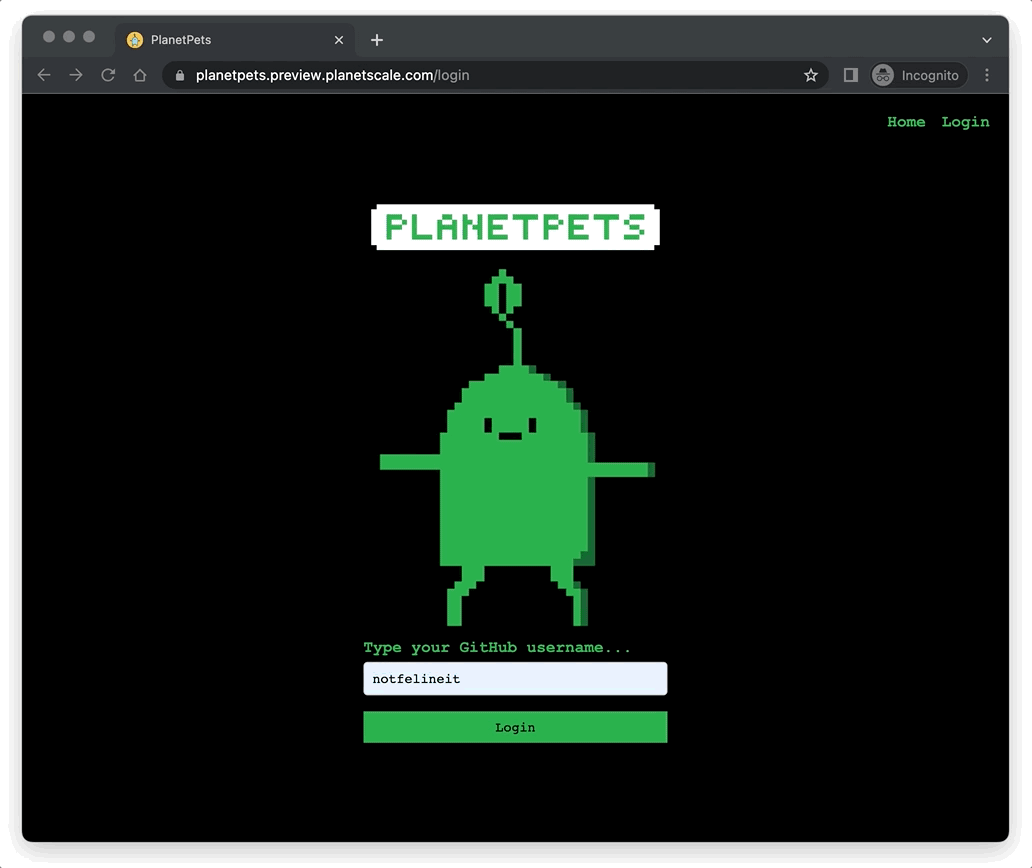Expand the tab search chevron
The width and height of the screenshot is (1032, 868).
pyautogui.click(x=987, y=40)
